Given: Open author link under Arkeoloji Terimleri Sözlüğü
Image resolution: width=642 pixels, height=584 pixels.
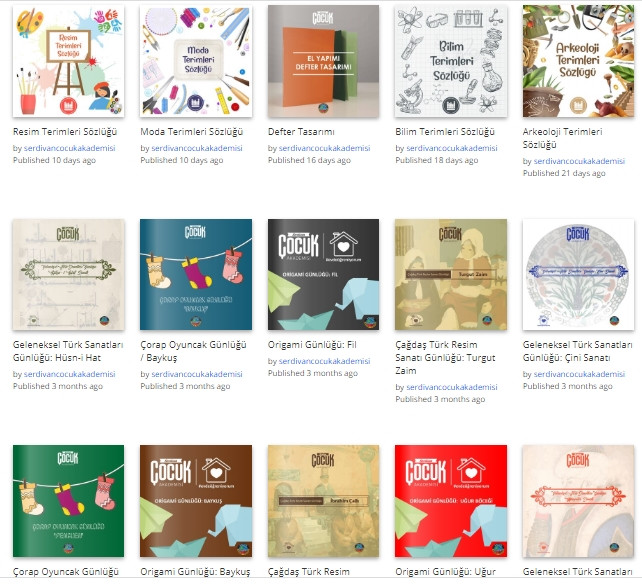Looking at the screenshot, I should pos(579,161).
